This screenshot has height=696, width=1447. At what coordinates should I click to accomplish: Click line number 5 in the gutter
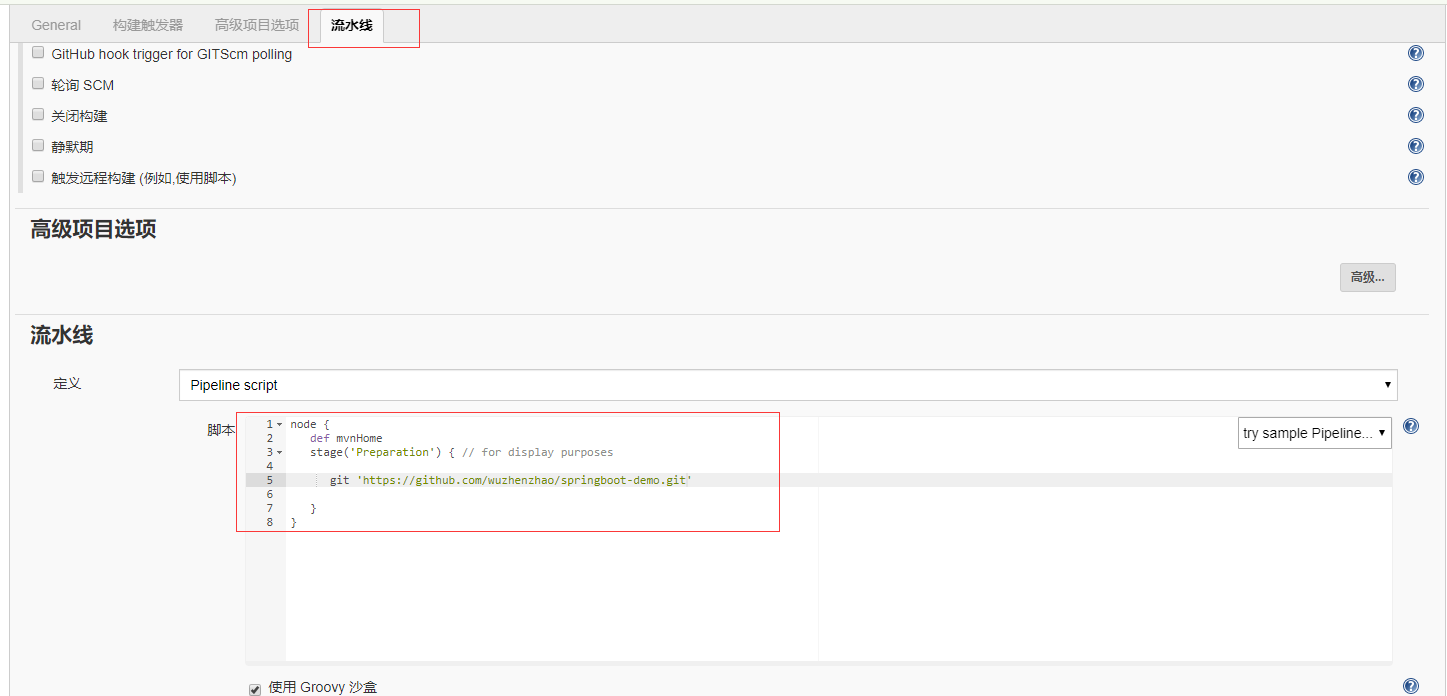click(x=270, y=480)
